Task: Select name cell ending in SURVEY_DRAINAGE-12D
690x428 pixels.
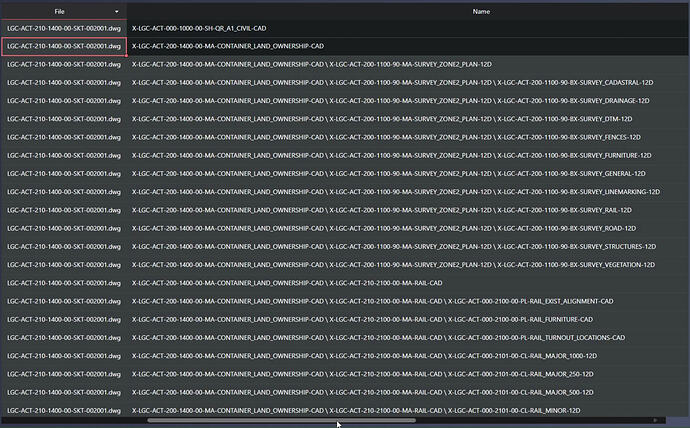Action: pyautogui.click(x=408, y=101)
